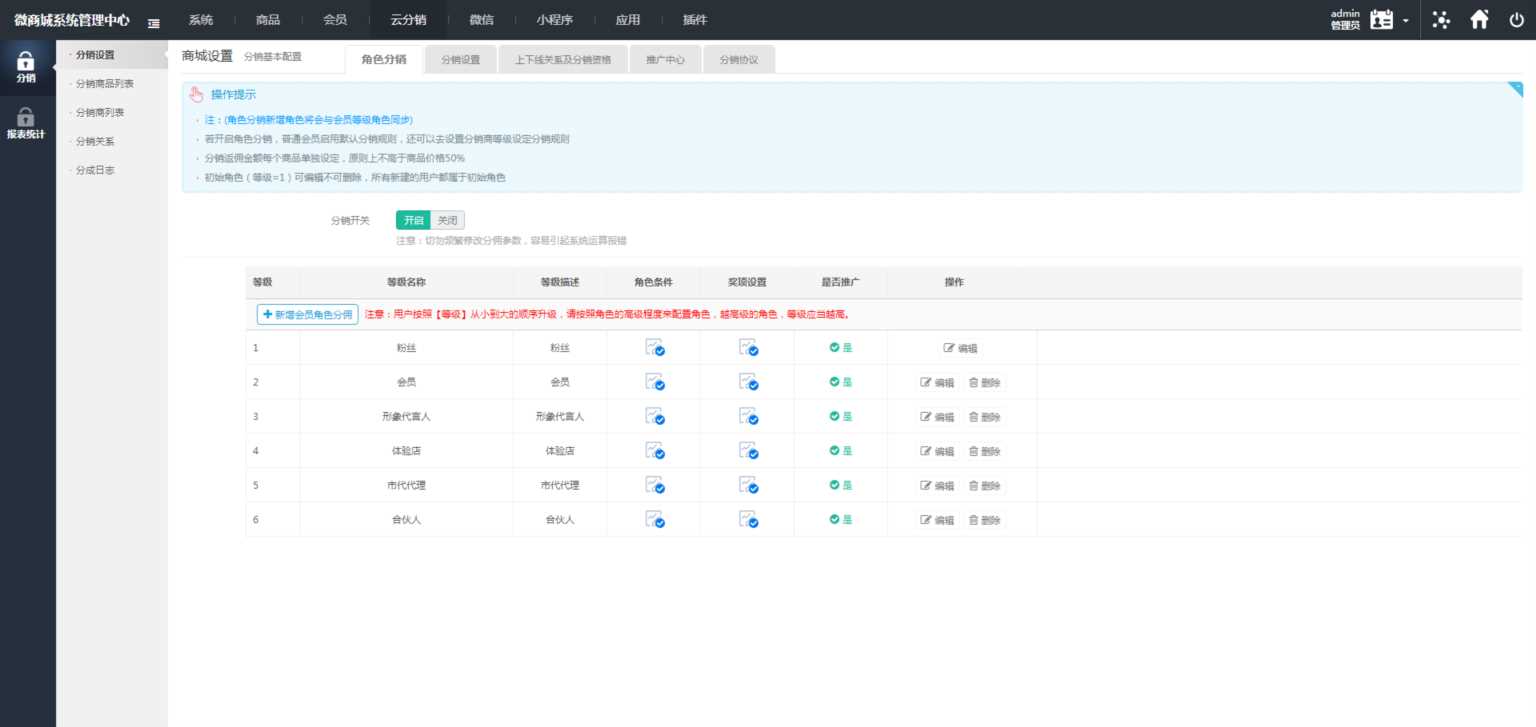Delete the 合伙人 role via trash icon
Image resolution: width=1536 pixels, height=727 pixels.
coord(984,521)
